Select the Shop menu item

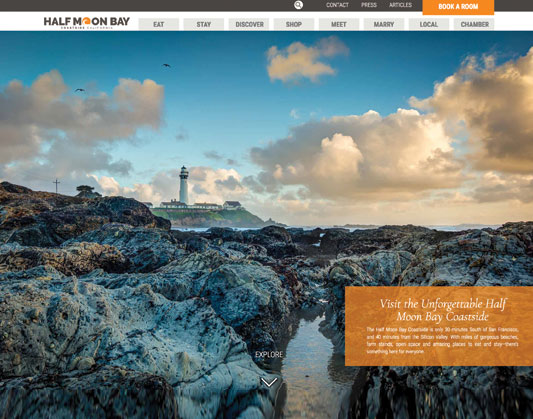[294, 24]
